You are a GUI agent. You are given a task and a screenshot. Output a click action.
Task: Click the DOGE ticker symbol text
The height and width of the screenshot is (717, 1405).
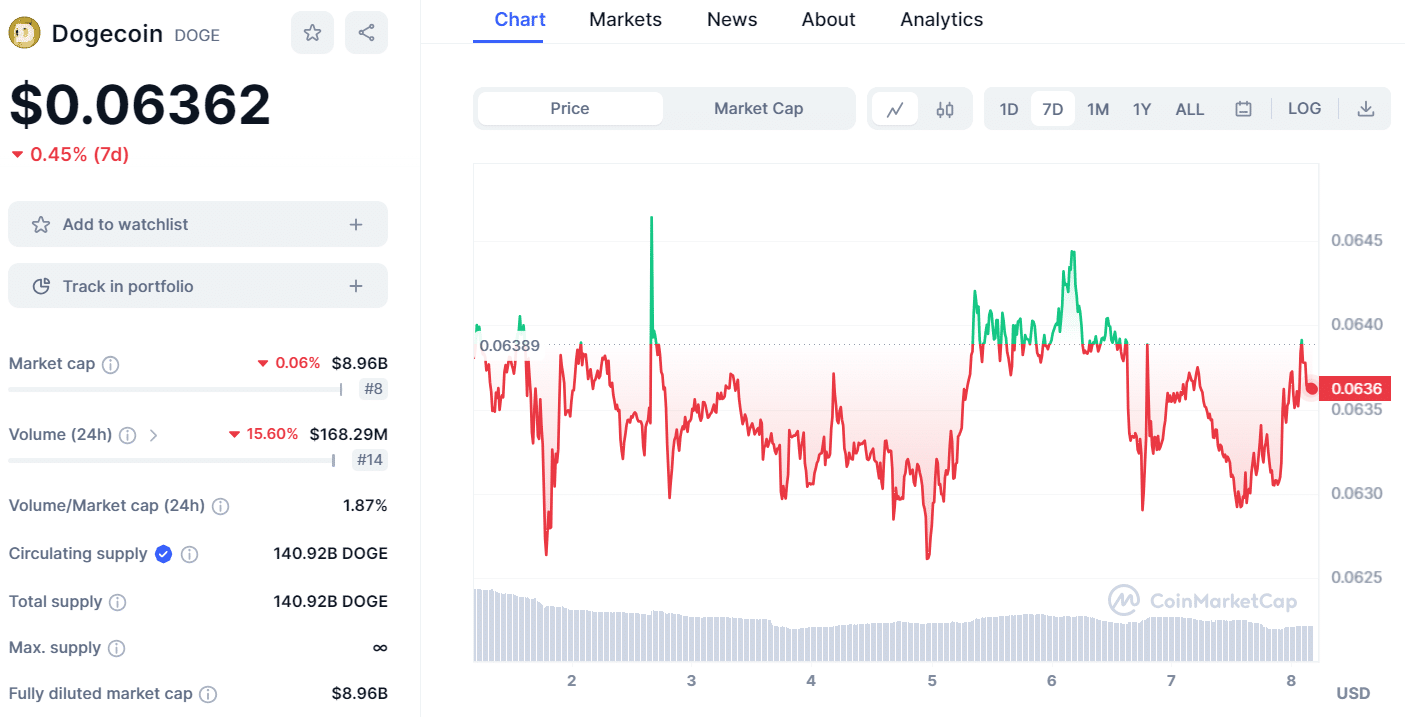point(197,35)
